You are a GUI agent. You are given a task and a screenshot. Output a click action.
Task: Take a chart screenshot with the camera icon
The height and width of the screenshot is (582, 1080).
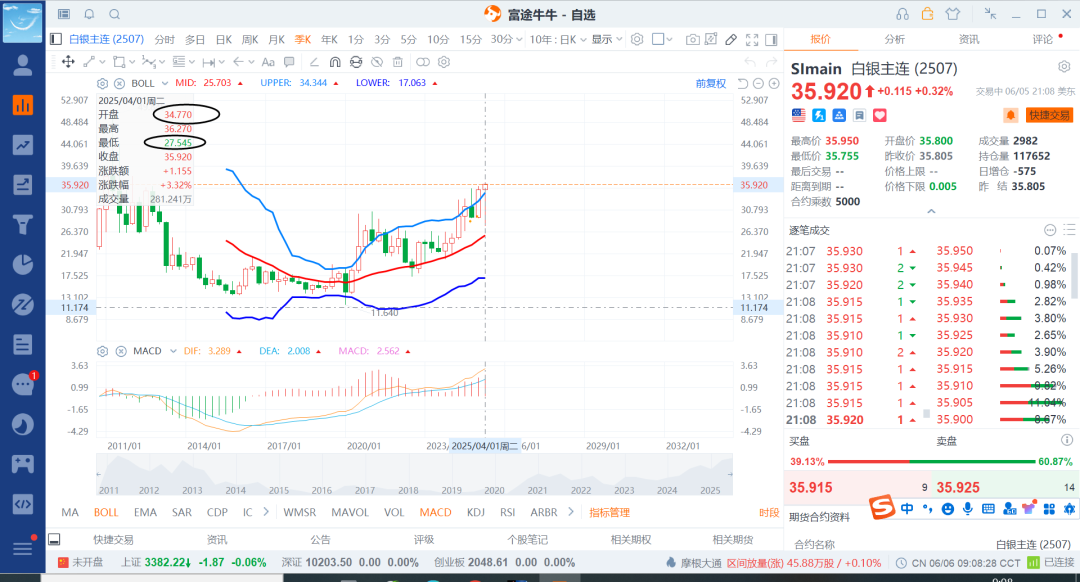[692, 40]
